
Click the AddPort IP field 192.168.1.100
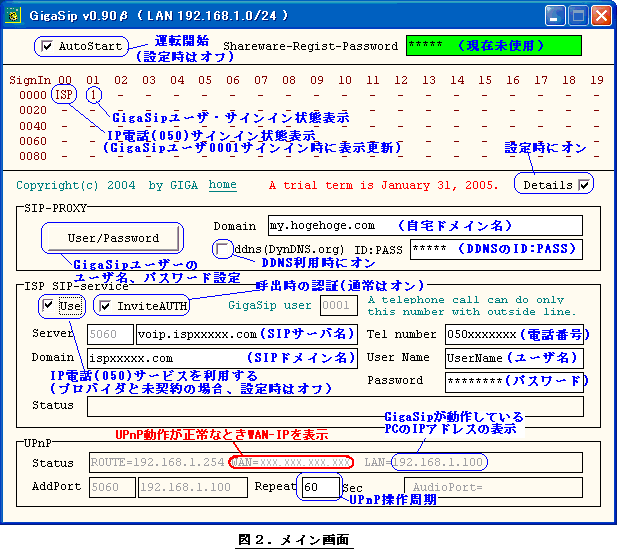(x=193, y=487)
